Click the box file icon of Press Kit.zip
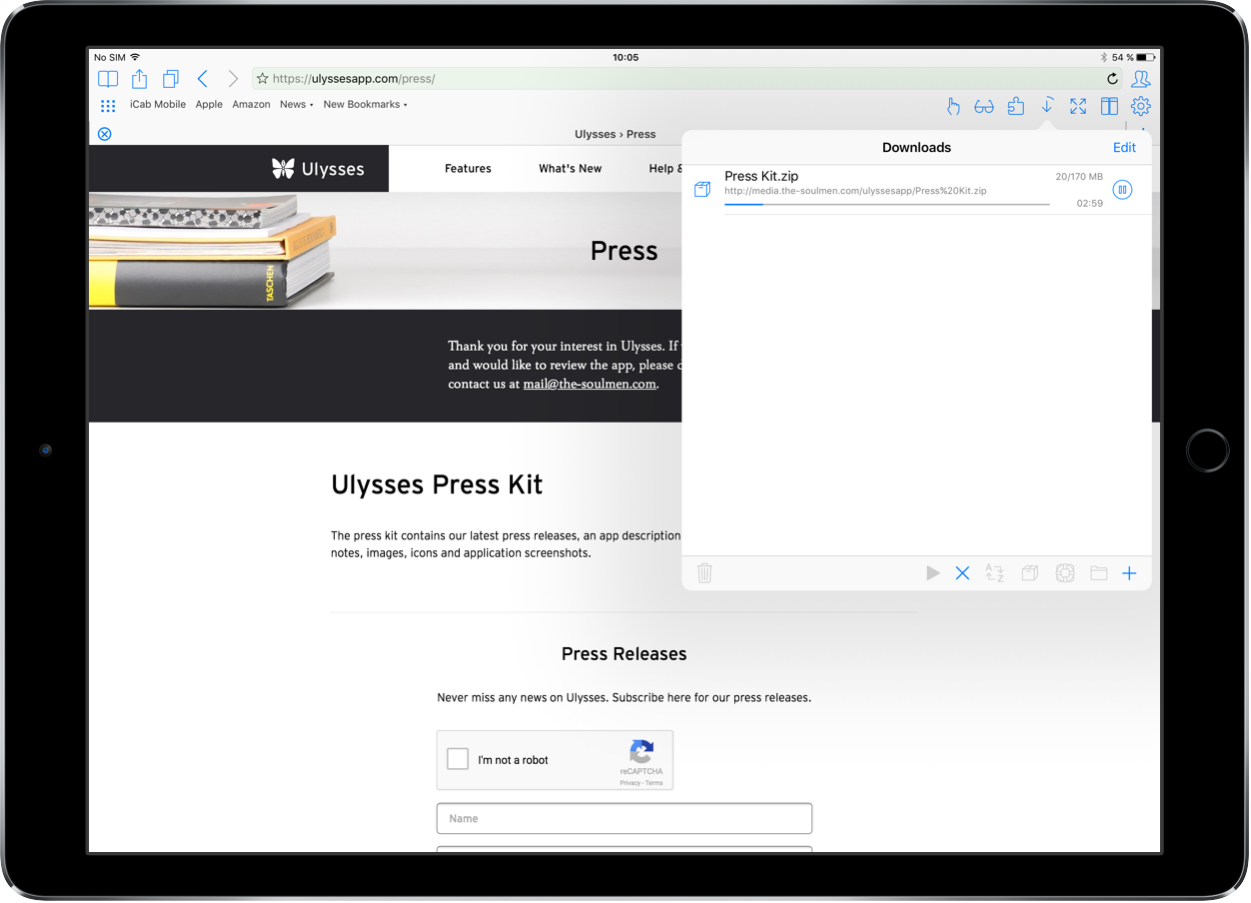The image size is (1251, 903). pos(702,189)
